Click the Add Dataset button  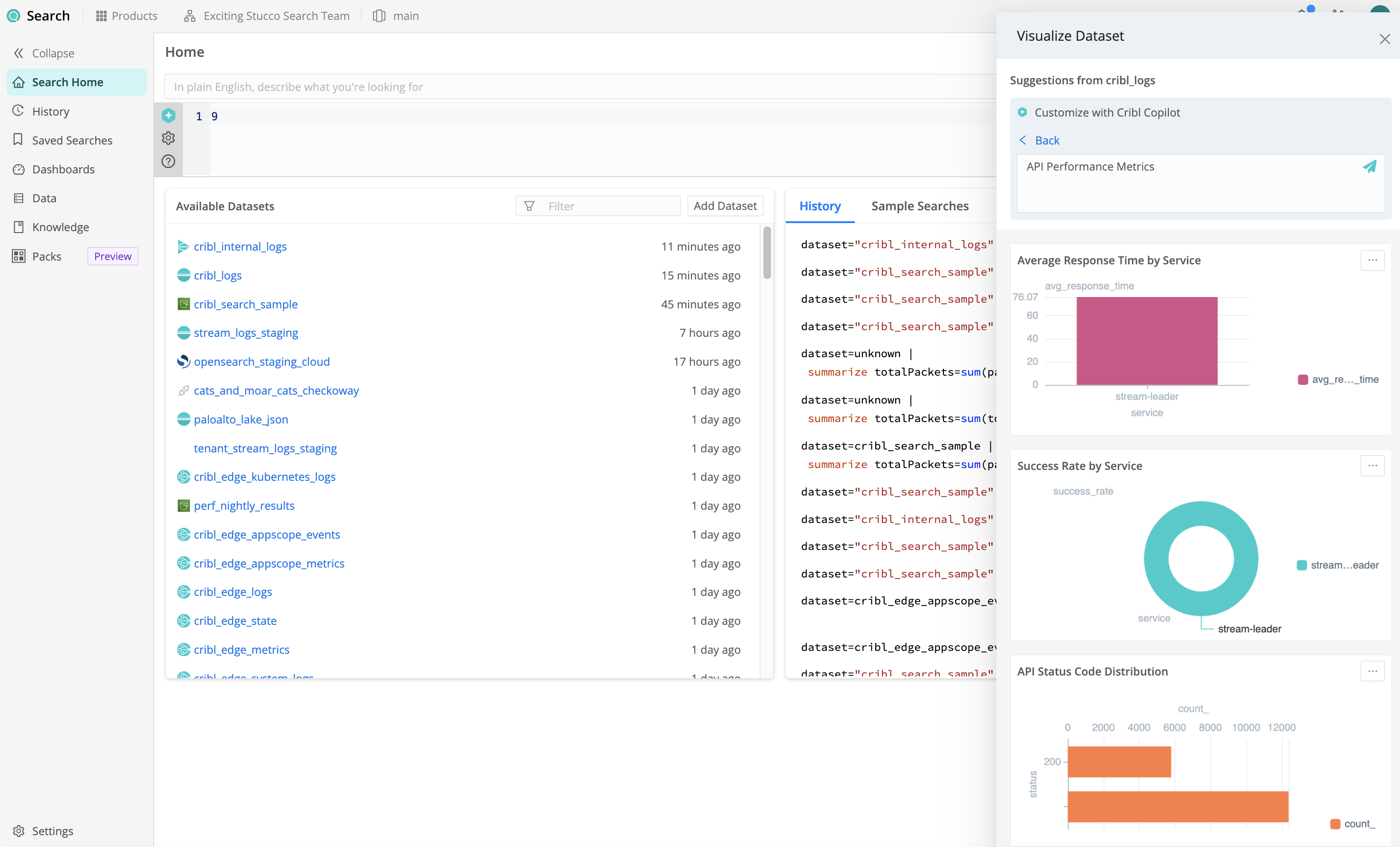[725, 206]
